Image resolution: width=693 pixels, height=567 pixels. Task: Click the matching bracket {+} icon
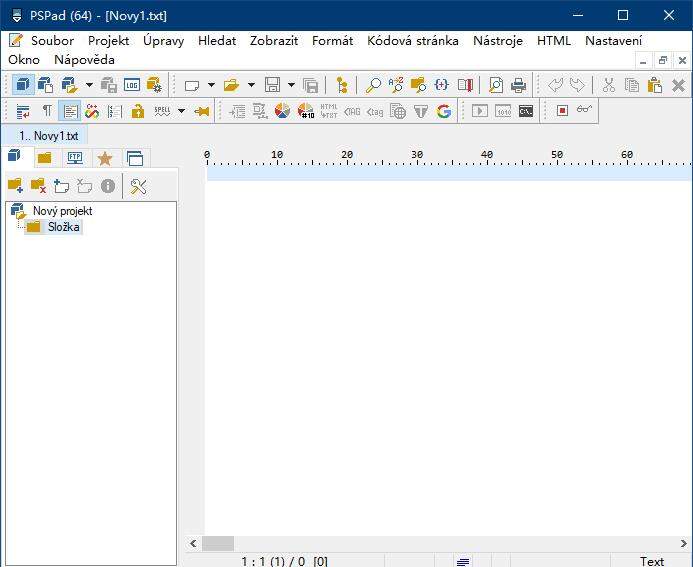point(442,84)
